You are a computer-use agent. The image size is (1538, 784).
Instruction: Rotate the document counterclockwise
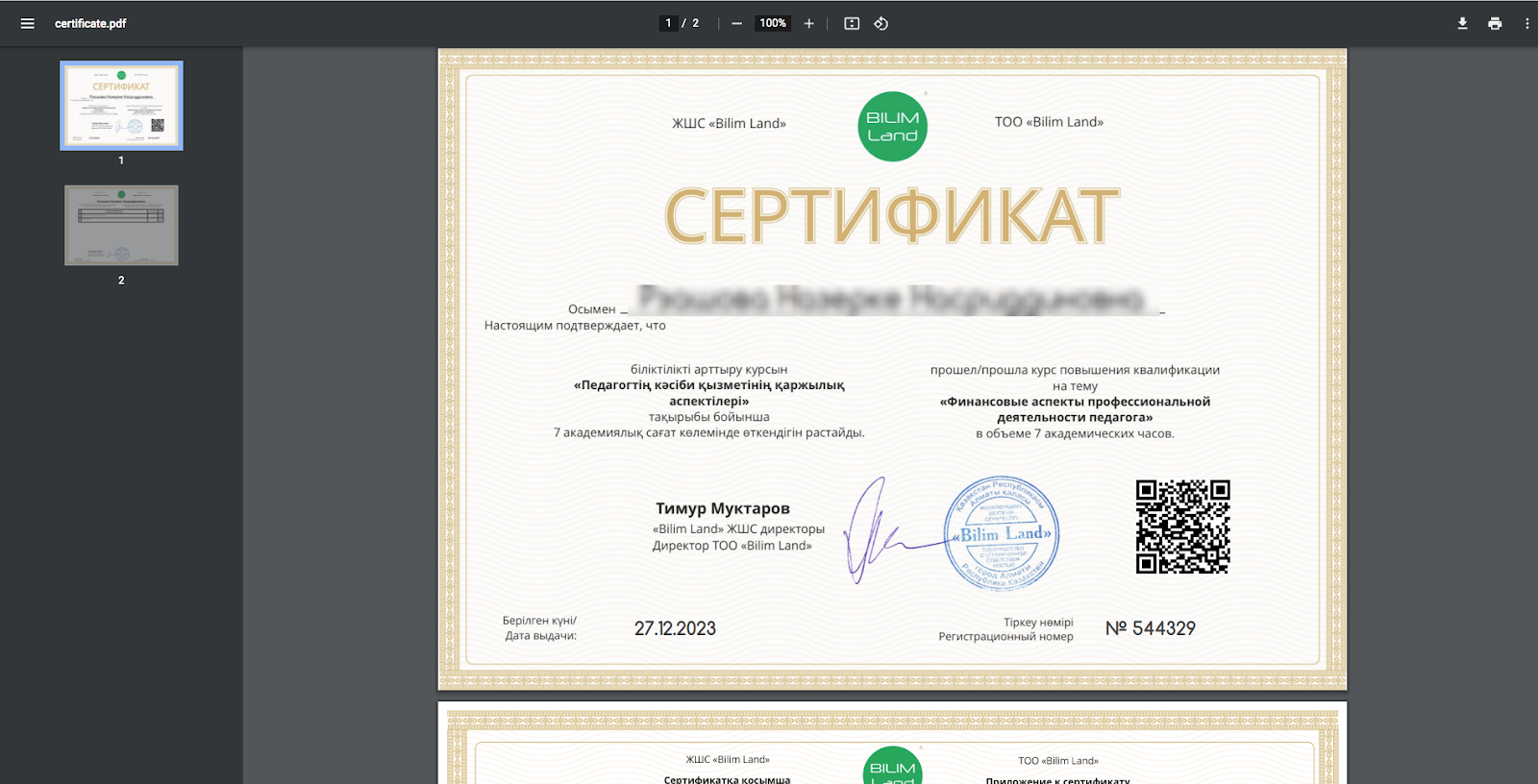(x=881, y=23)
